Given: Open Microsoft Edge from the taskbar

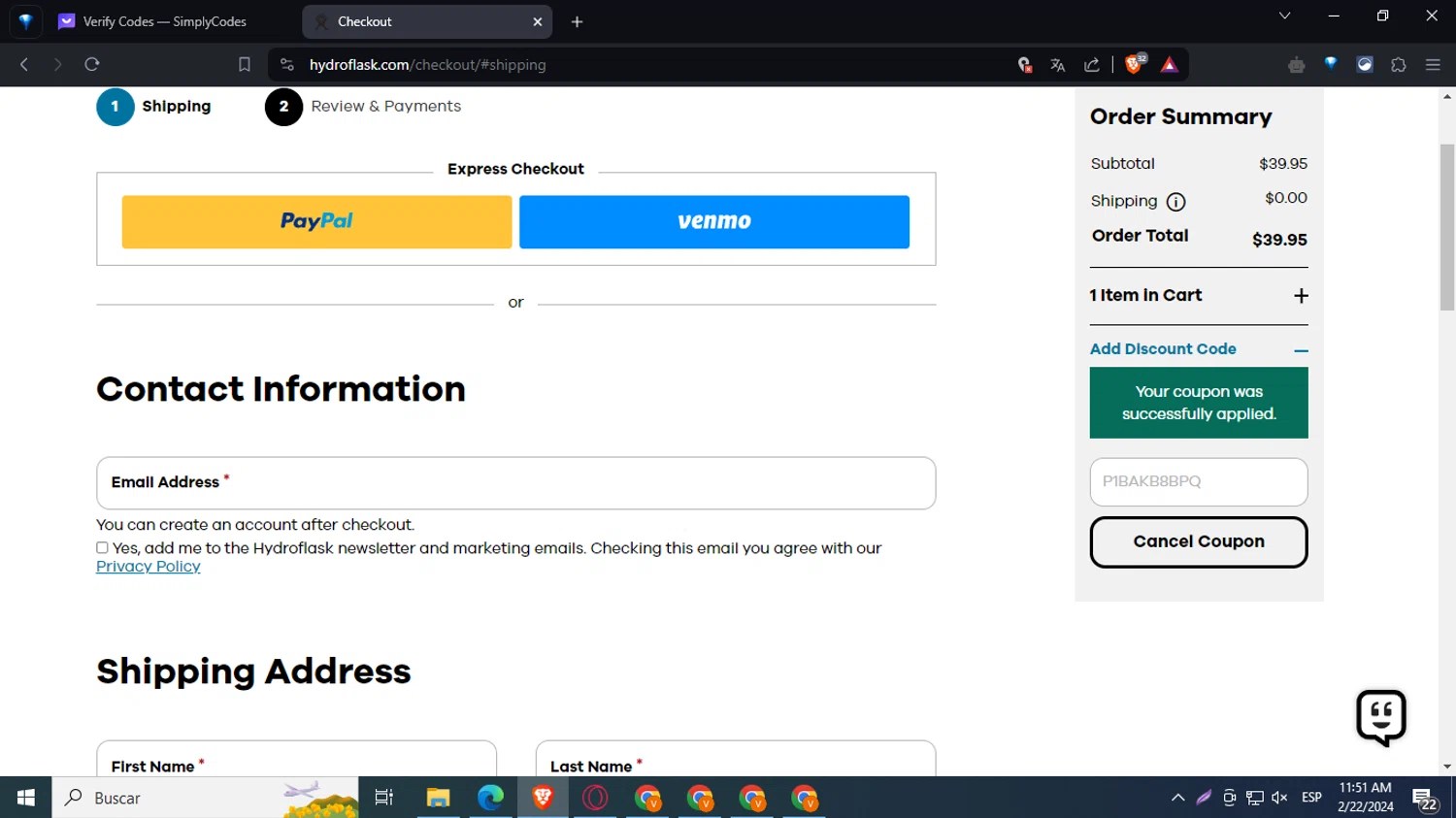Looking at the screenshot, I should tap(490, 798).
